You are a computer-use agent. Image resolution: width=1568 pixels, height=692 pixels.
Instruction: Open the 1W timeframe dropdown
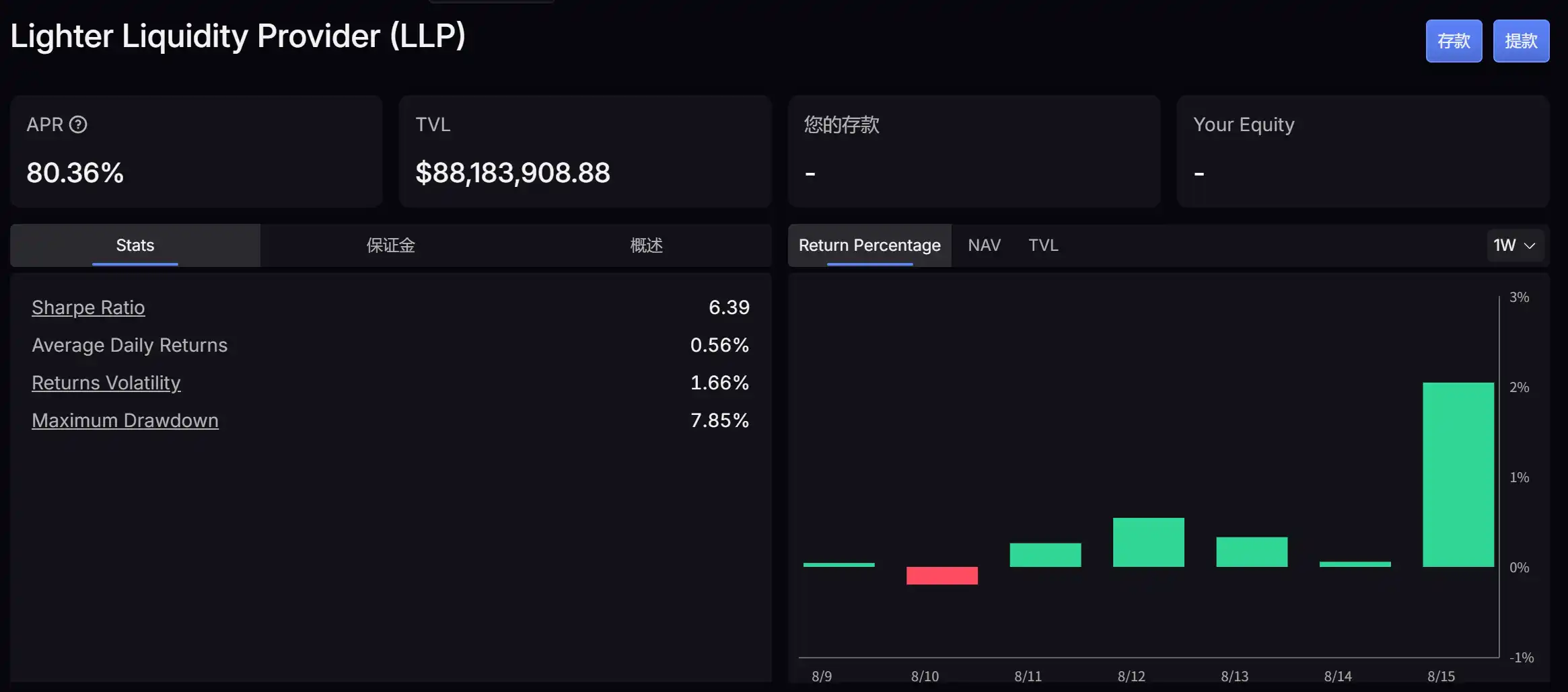click(x=1513, y=245)
